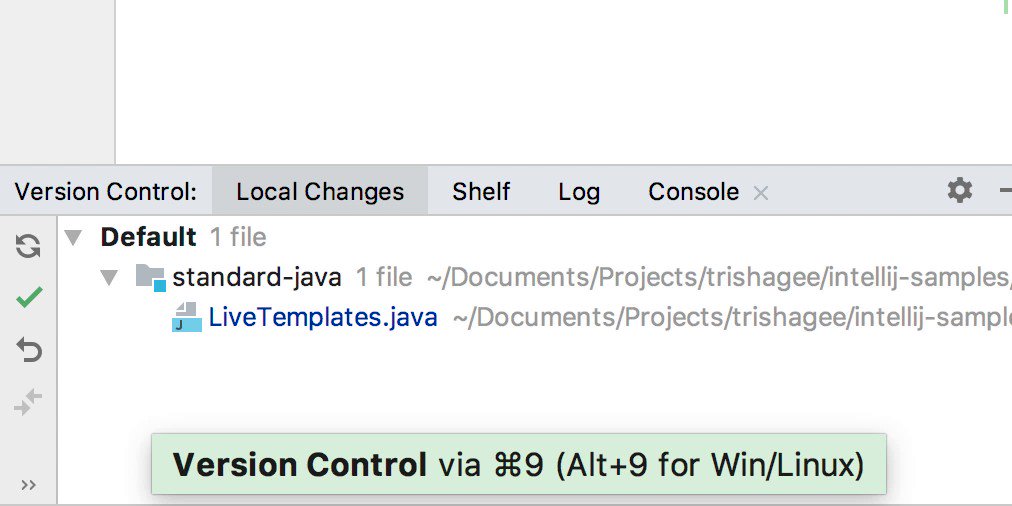The height and width of the screenshot is (506, 1012).
Task: Click the Refresh changes icon
Action: [x=28, y=247]
